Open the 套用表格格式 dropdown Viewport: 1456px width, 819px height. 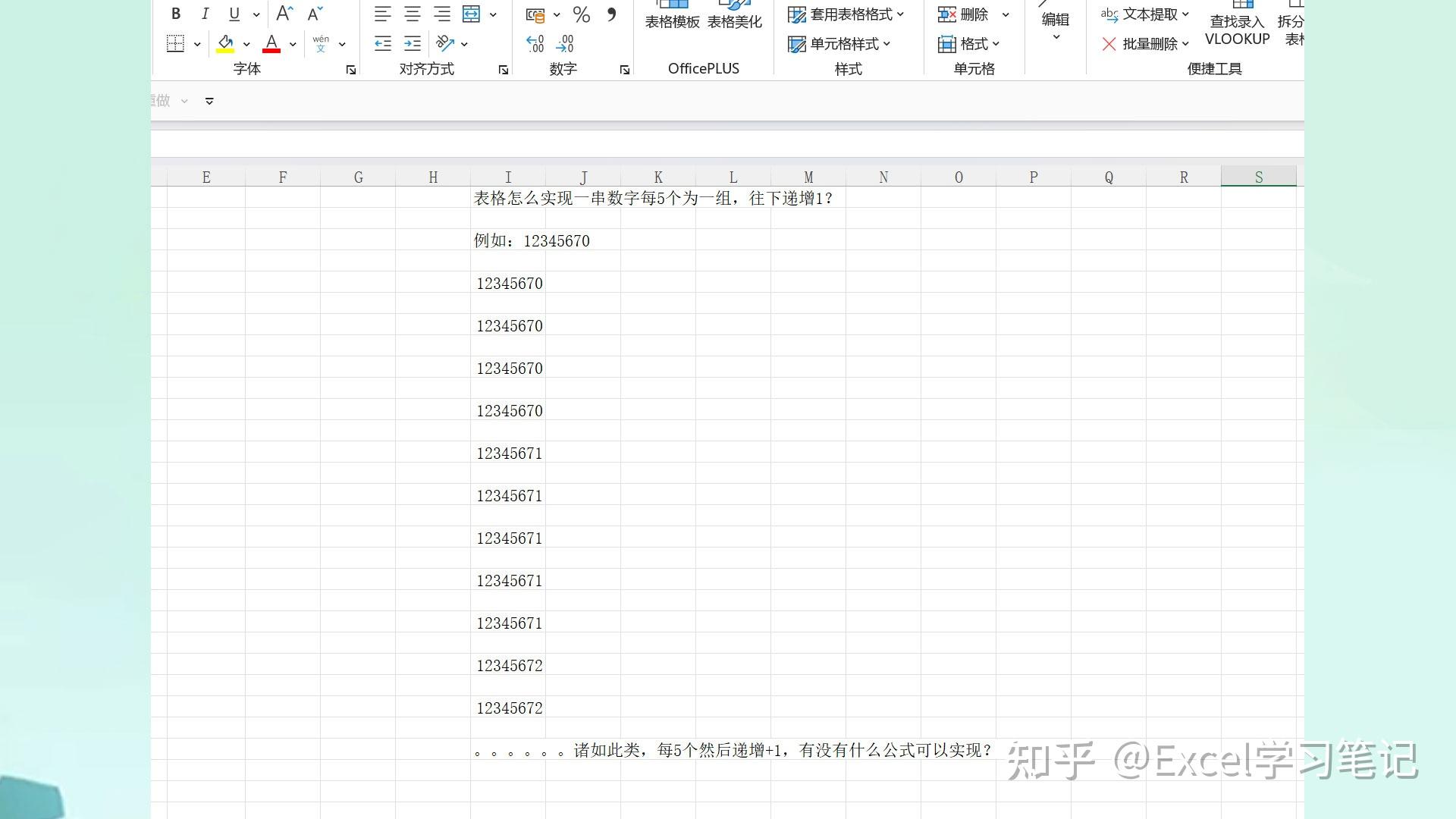click(902, 14)
